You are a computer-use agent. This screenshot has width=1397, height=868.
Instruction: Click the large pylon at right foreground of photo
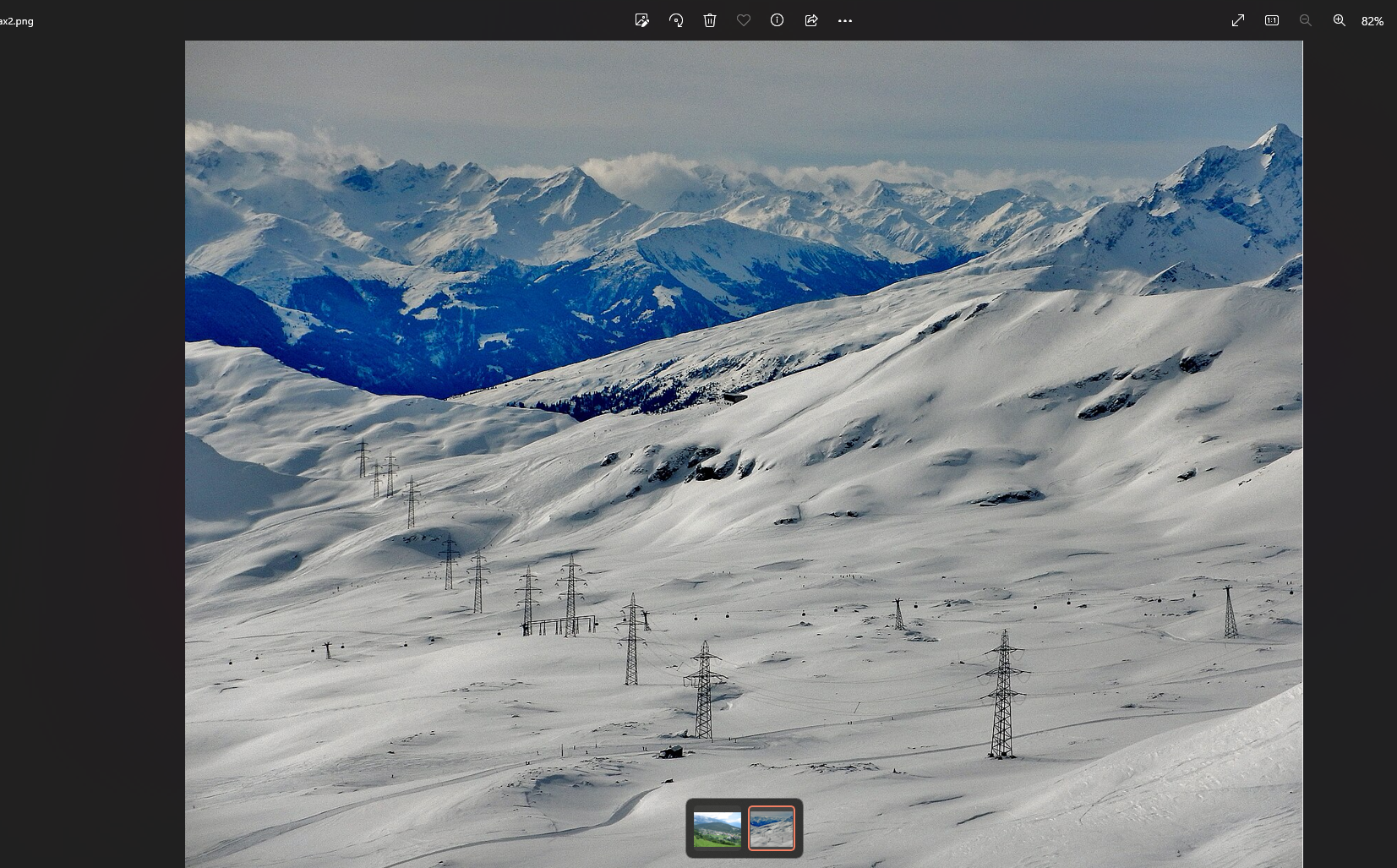1002,695
